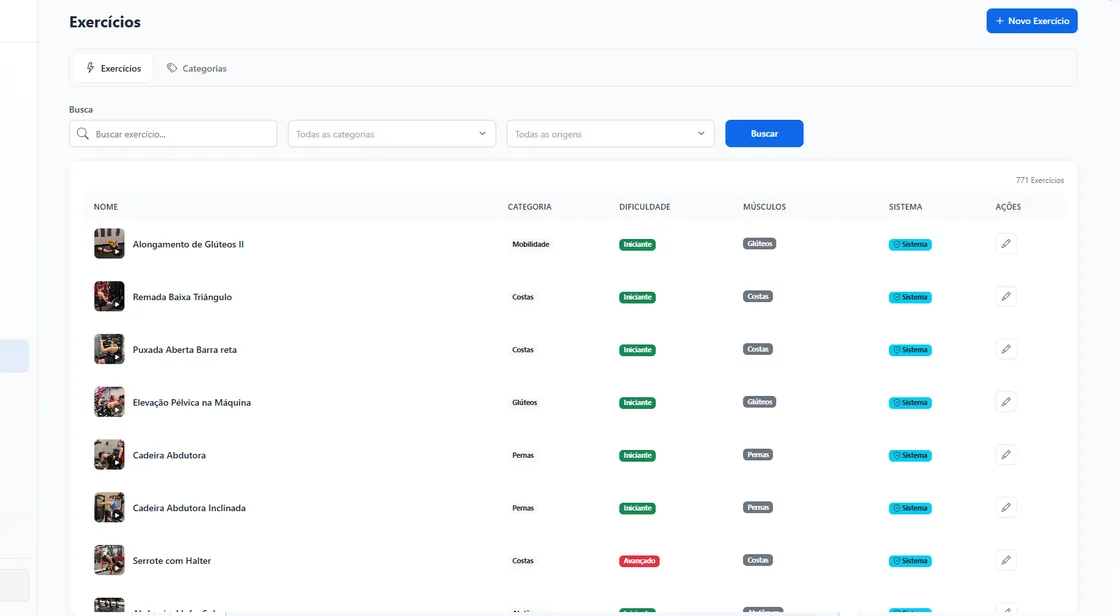Screen dimensions: 1120x616
Task: Edit the Cadeira Abdutora Inclinada exercise
Action: coord(1006,508)
